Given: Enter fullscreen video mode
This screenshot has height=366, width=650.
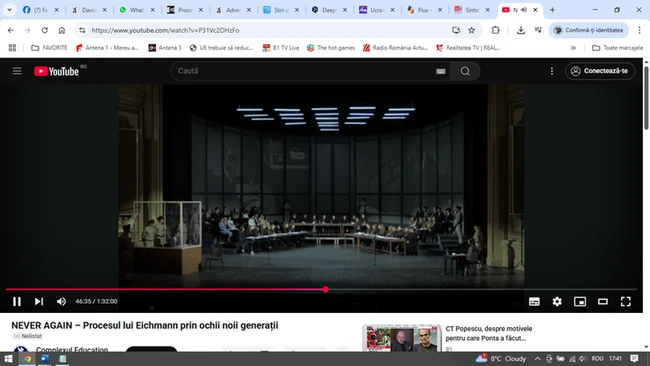Looking at the screenshot, I should (625, 301).
